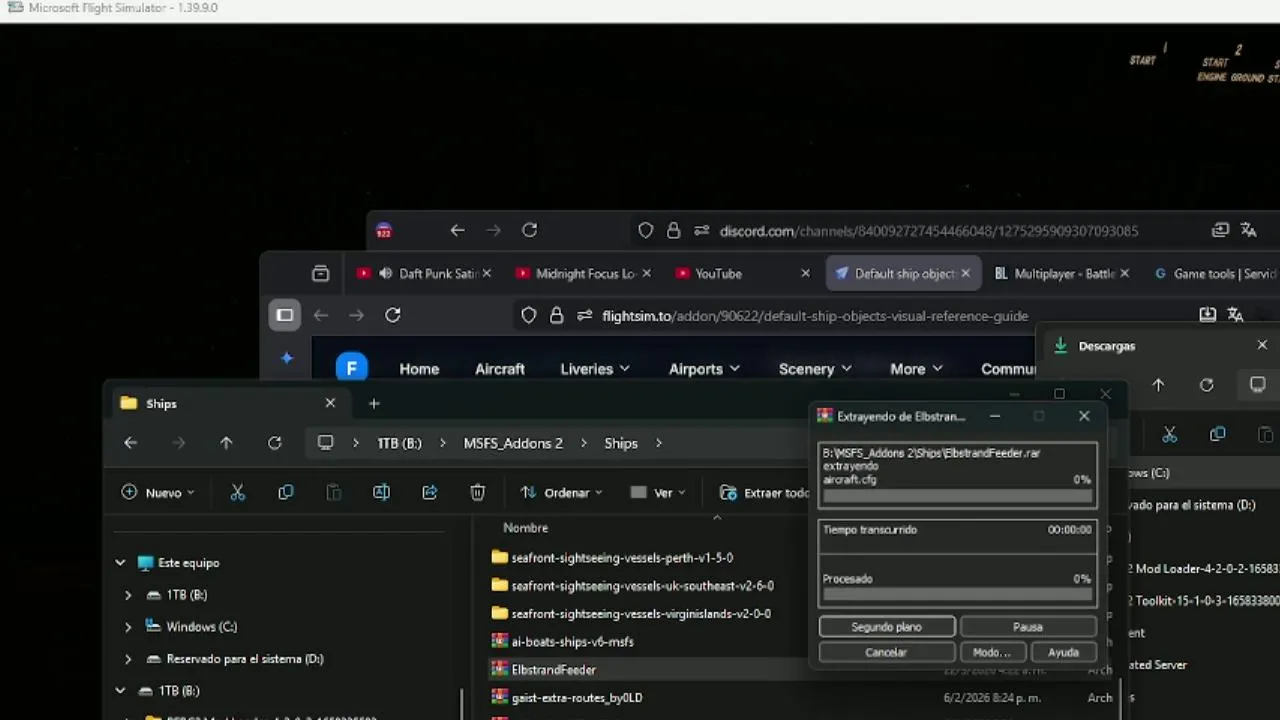Click Modo... button in extraction dialog
Viewport: 1280px width, 720px height.
pyautogui.click(x=991, y=652)
